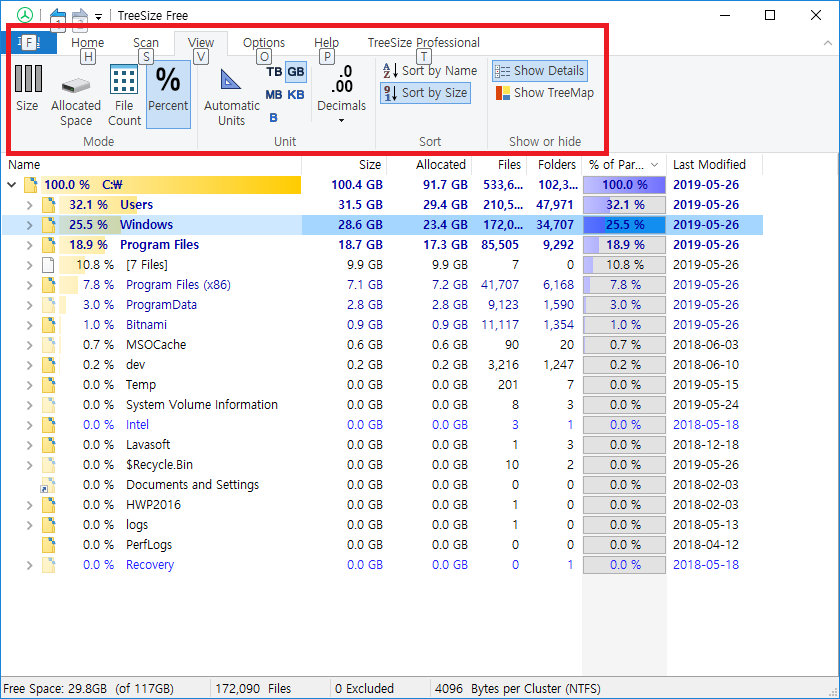Switch to the Home ribbon tab
Screen dimensions: 840x699
[87, 42]
